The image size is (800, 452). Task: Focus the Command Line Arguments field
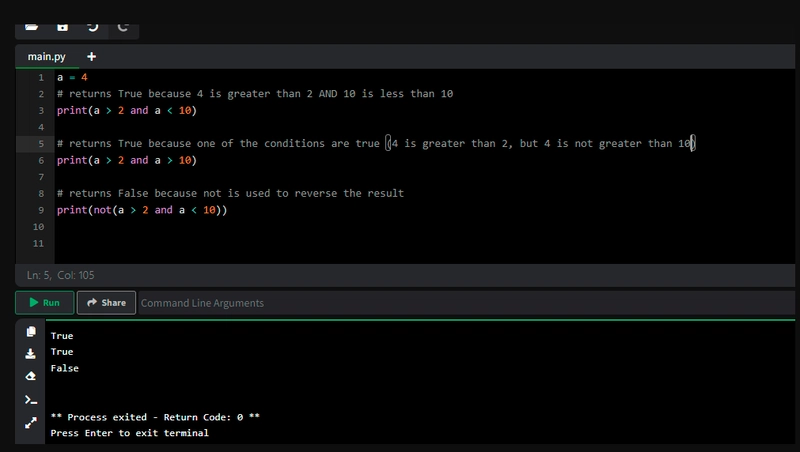[466, 303]
